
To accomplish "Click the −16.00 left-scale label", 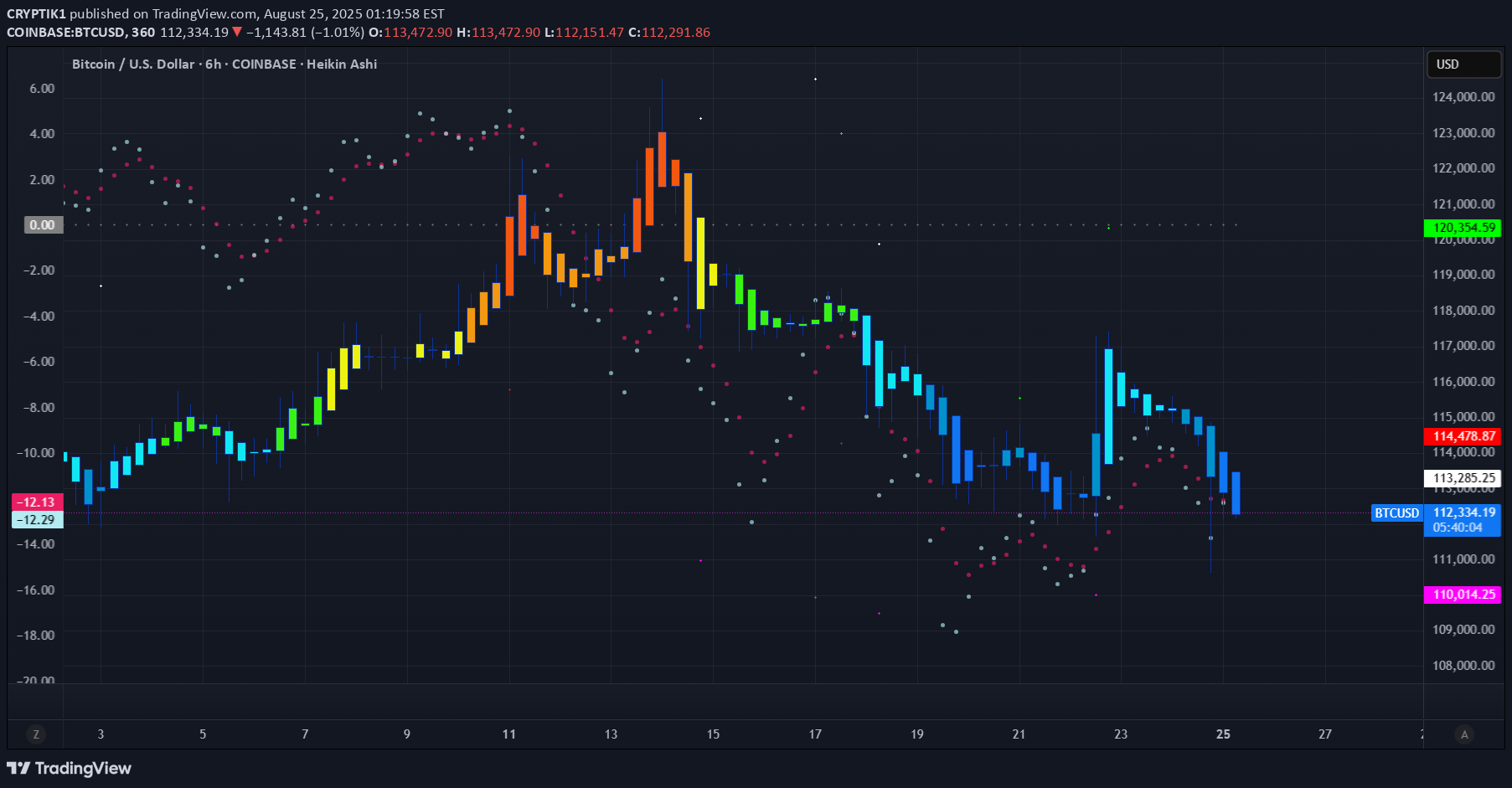I will coord(35,590).
